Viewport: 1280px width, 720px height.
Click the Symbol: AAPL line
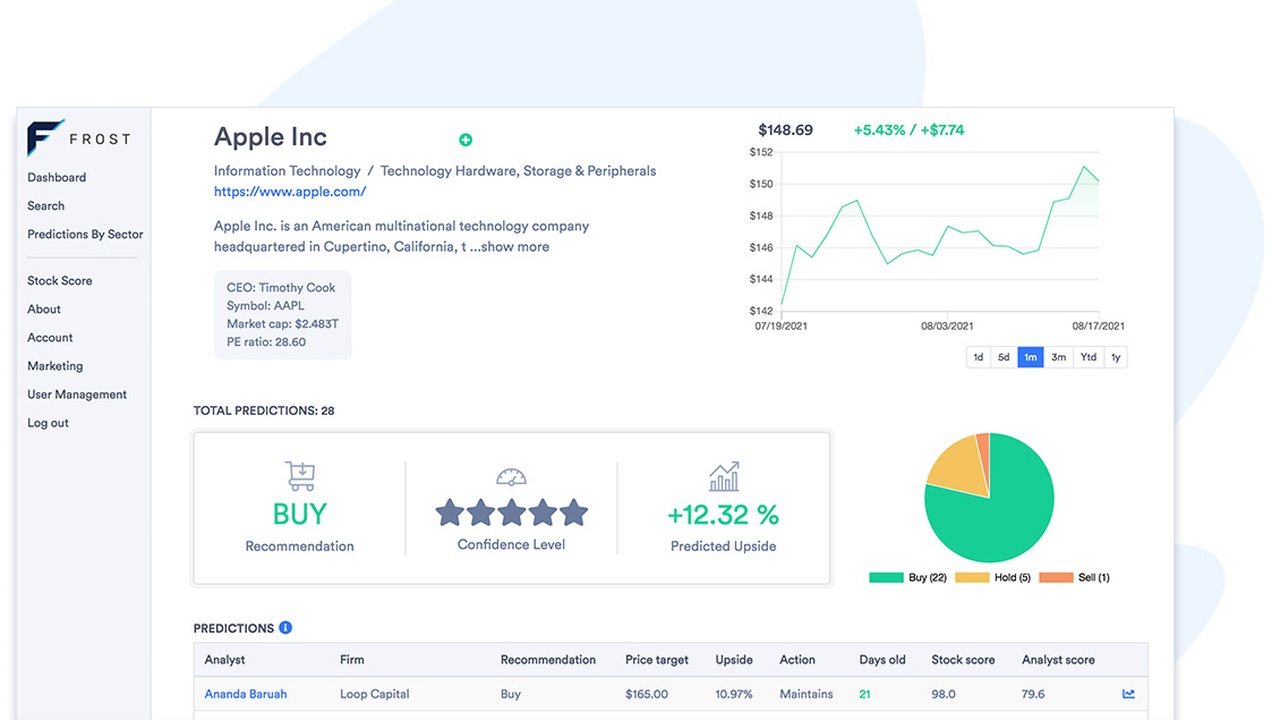point(266,306)
